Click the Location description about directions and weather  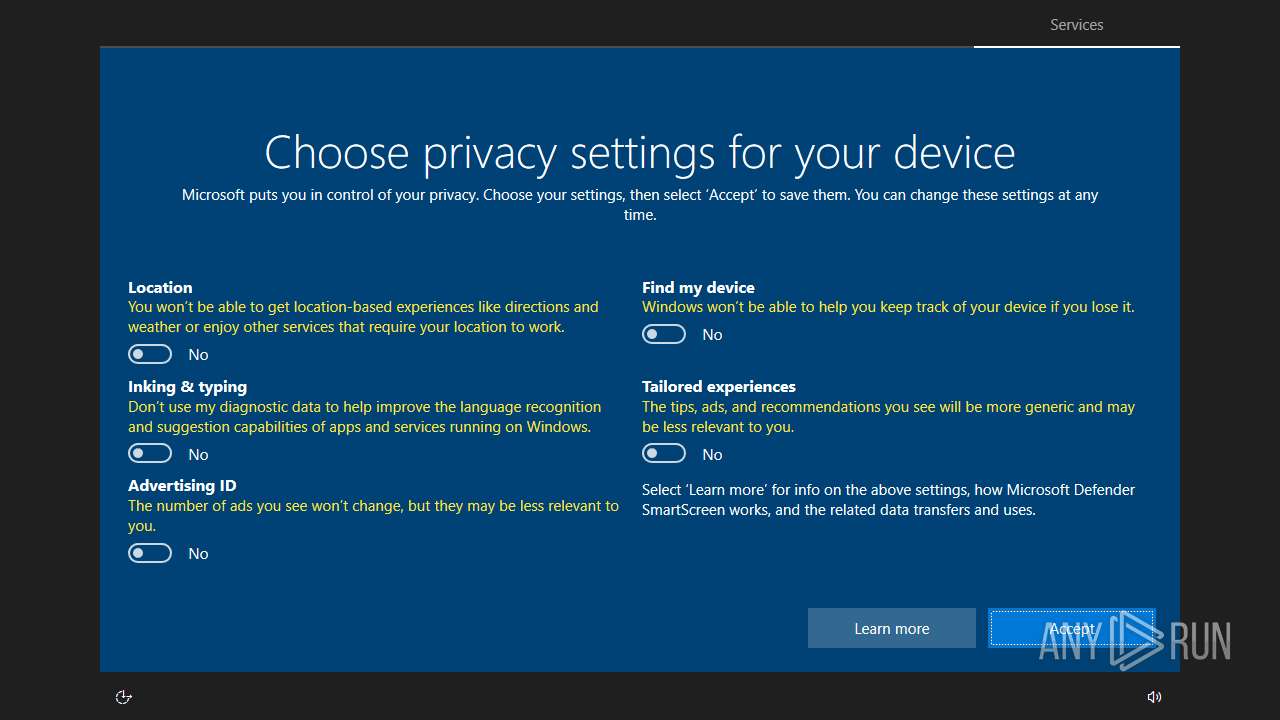point(363,317)
